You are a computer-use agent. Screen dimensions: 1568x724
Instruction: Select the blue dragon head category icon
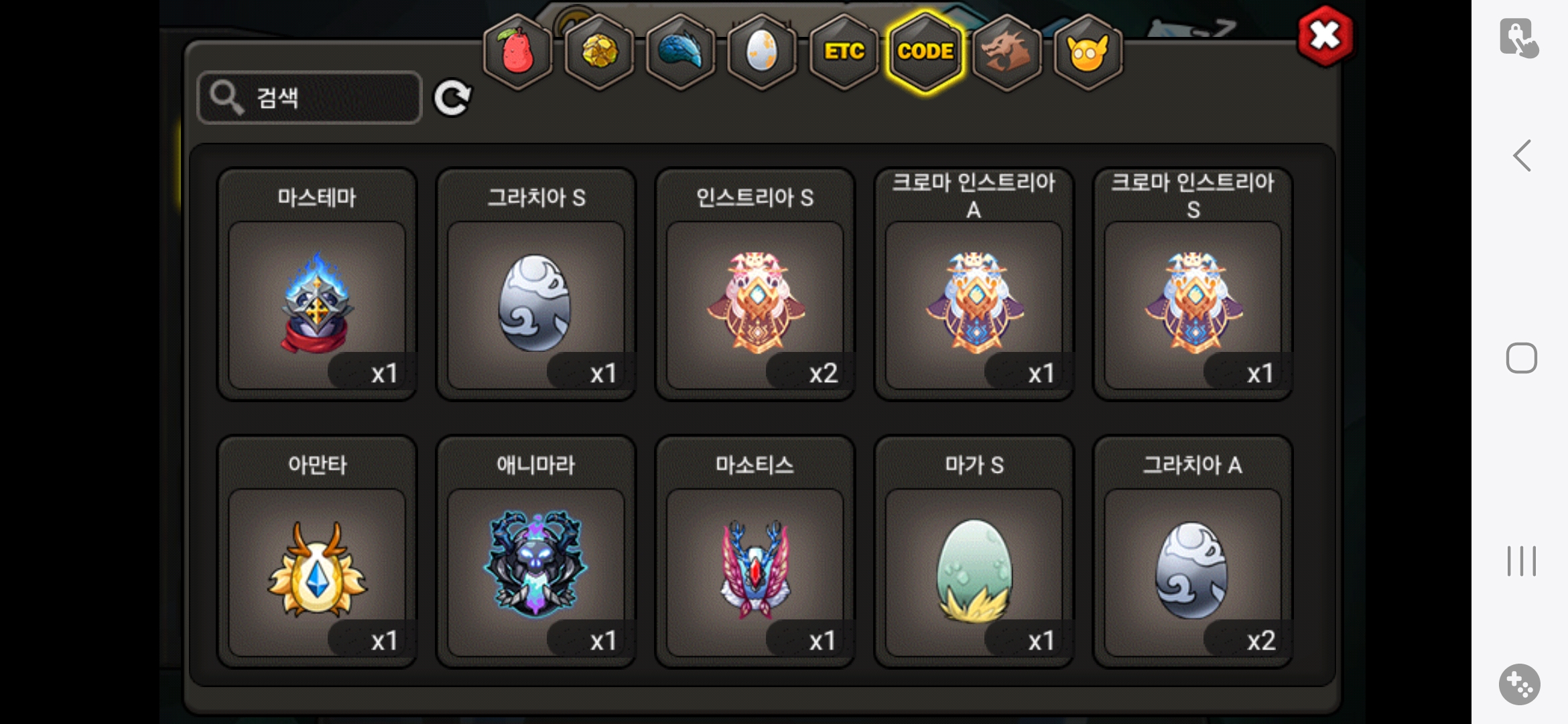pyautogui.click(x=681, y=52)
